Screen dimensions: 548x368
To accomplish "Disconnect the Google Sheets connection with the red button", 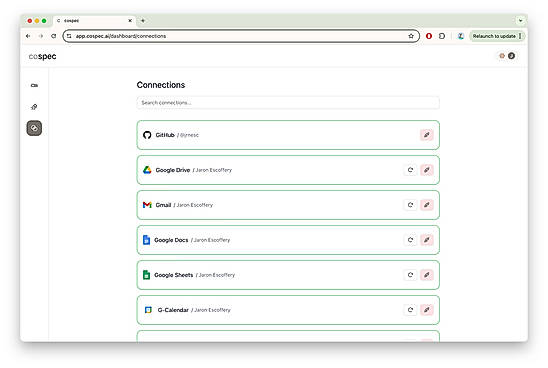I will click(427, 275).
